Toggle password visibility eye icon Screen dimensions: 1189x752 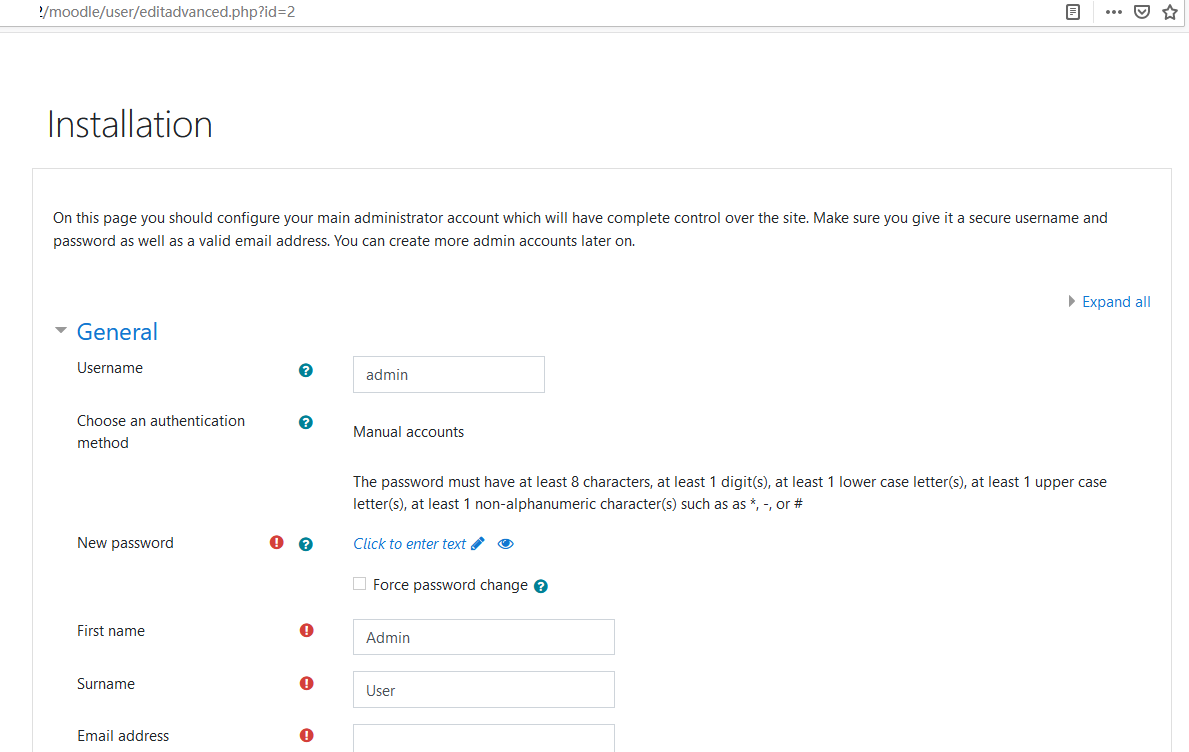click(x=506, y=544)
